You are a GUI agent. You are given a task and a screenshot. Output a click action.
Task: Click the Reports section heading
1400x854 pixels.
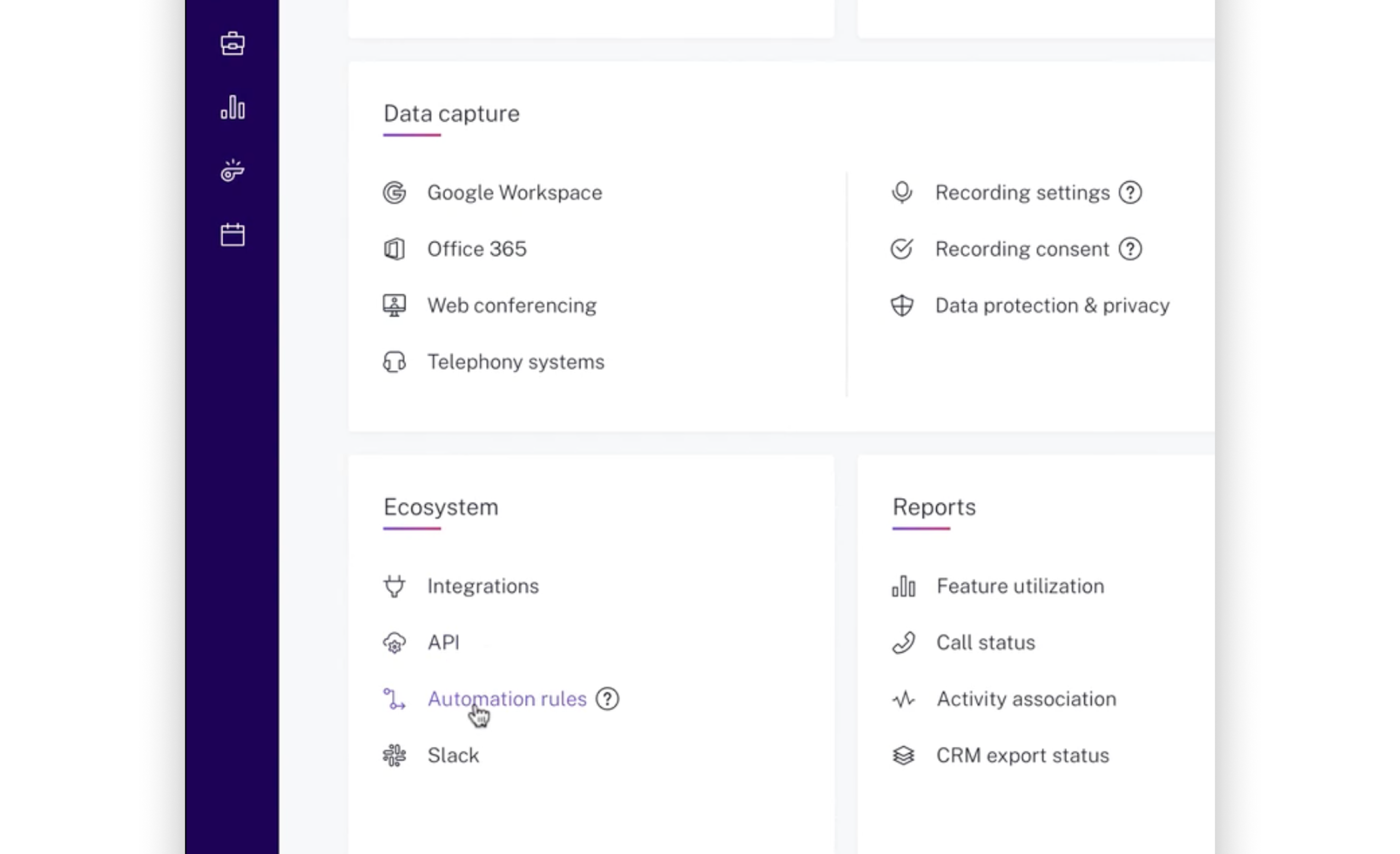pyautogui.click(x=934, y=507)
